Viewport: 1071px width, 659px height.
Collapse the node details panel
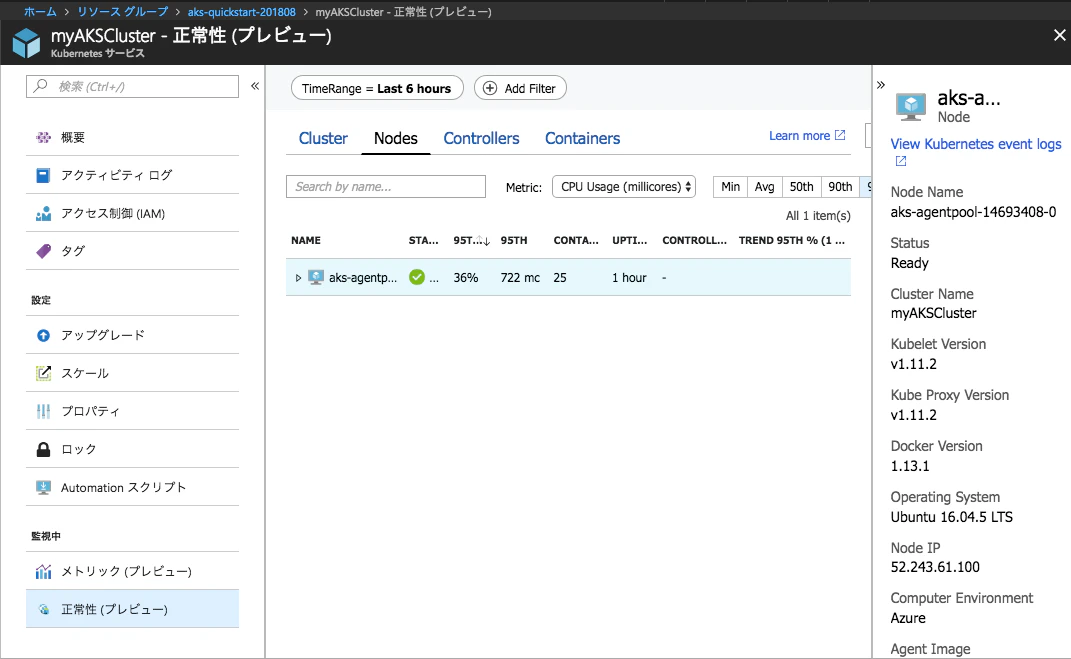tap(881, 85)
